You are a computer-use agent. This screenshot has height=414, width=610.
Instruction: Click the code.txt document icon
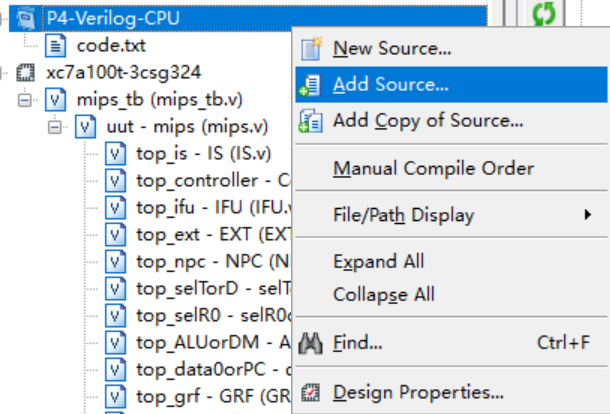tap(58, 45)
